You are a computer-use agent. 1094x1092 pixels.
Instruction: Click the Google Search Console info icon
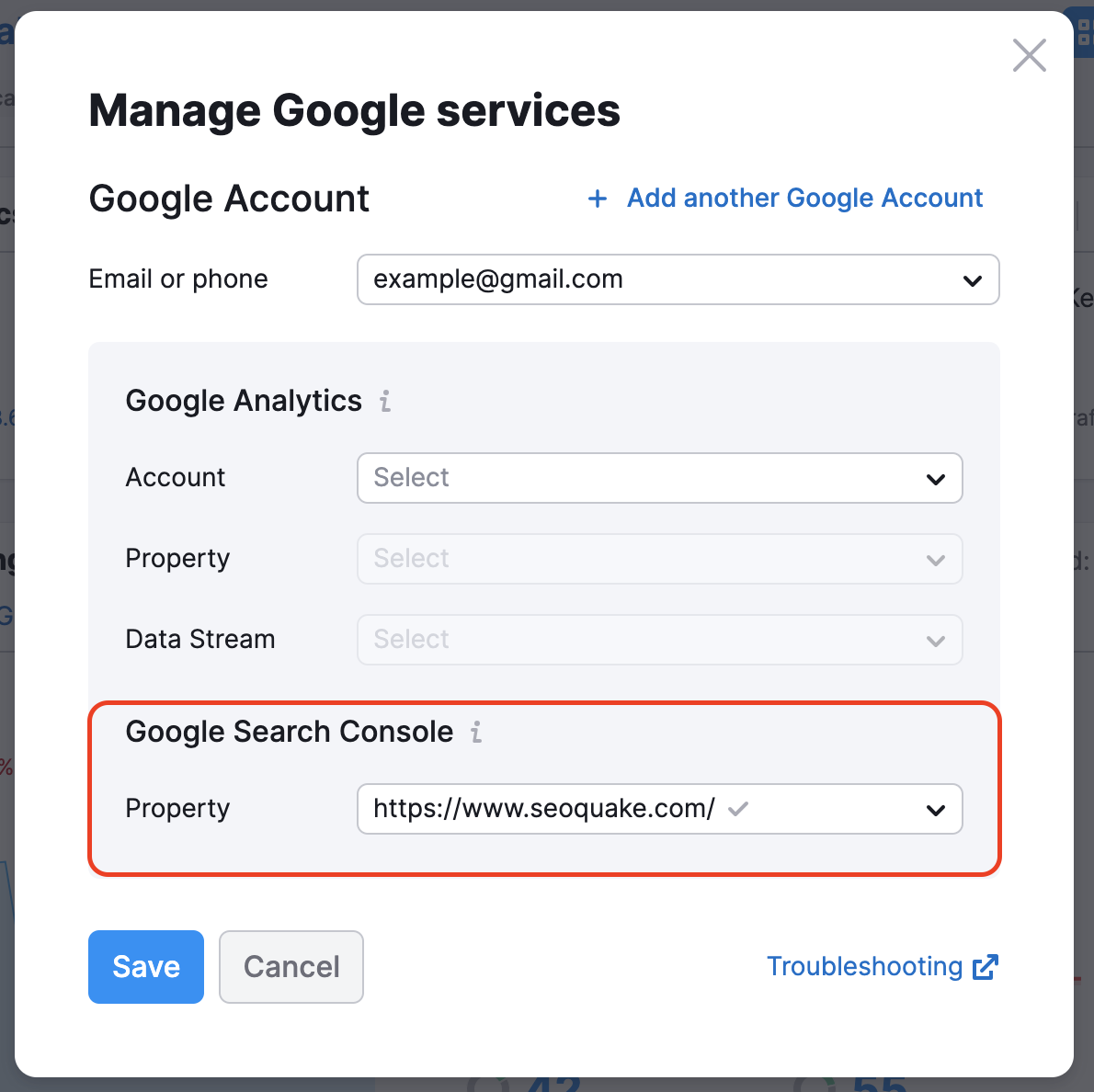[x=476, y=733]
